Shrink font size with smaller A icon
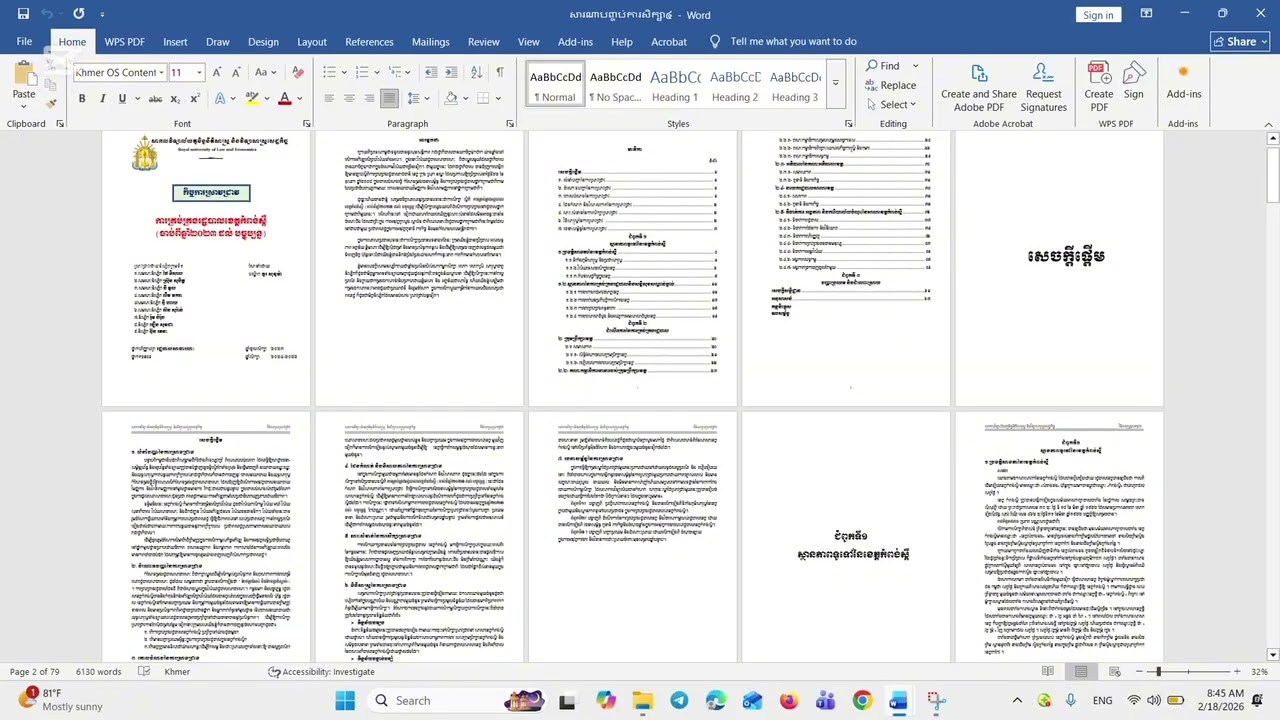Viewport: 1280px width, 720px height. point(236,72)
